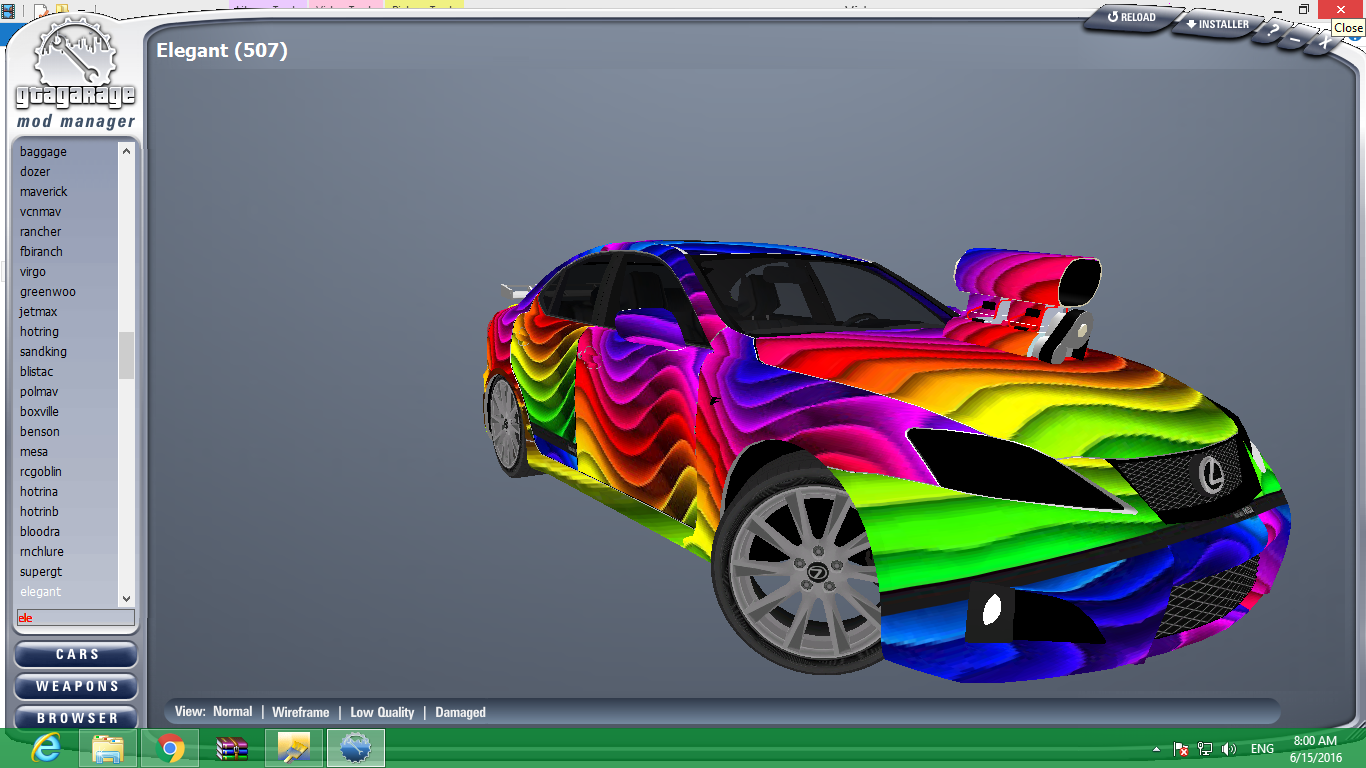Click the gtagarage mod manager logo
This screenshot has height=768, width=1366.
[x=75, y=72]
